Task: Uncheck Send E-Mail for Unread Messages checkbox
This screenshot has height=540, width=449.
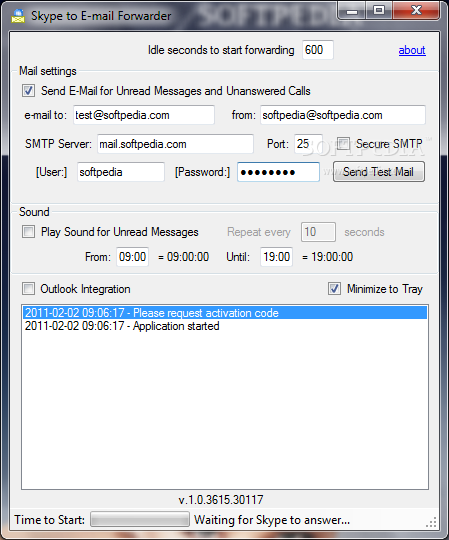Action: tap(28, 91)
